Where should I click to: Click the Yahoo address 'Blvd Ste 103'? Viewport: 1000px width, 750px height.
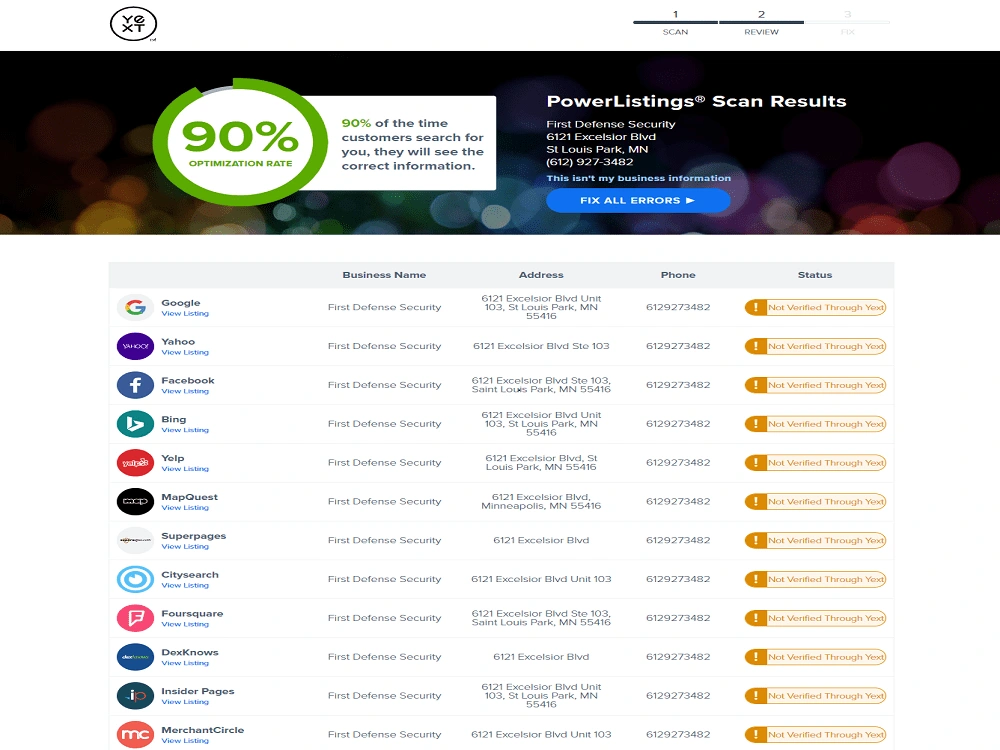[541, 346]
